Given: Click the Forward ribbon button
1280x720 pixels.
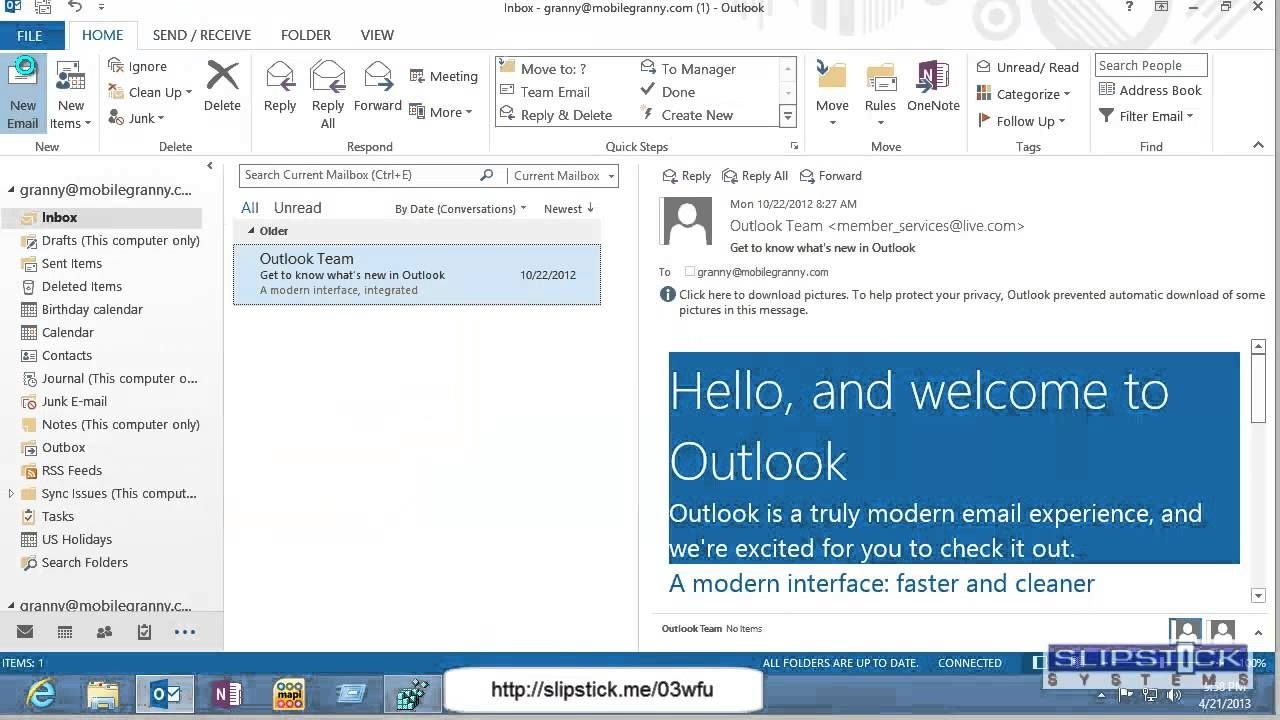Looking at the screenshot, I should [x=377, y=86].
